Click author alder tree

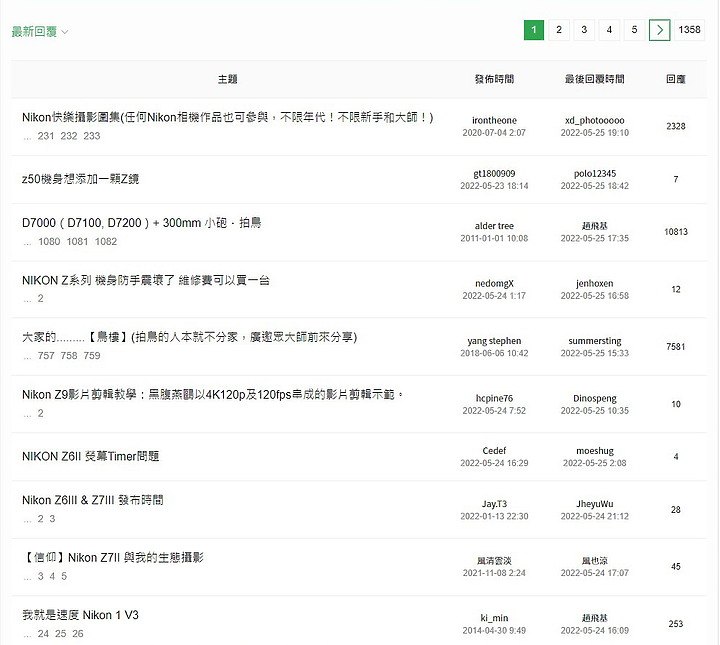[x=494, y=226]
